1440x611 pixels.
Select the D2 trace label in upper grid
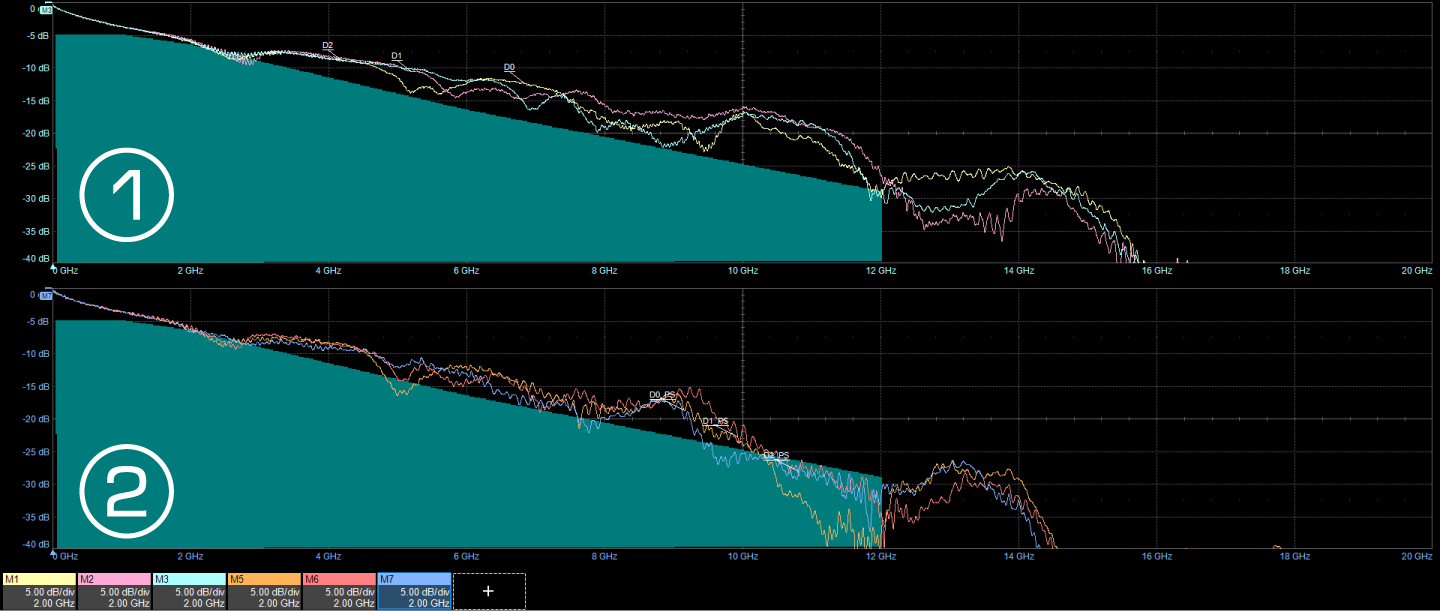(x=328, y=46)
